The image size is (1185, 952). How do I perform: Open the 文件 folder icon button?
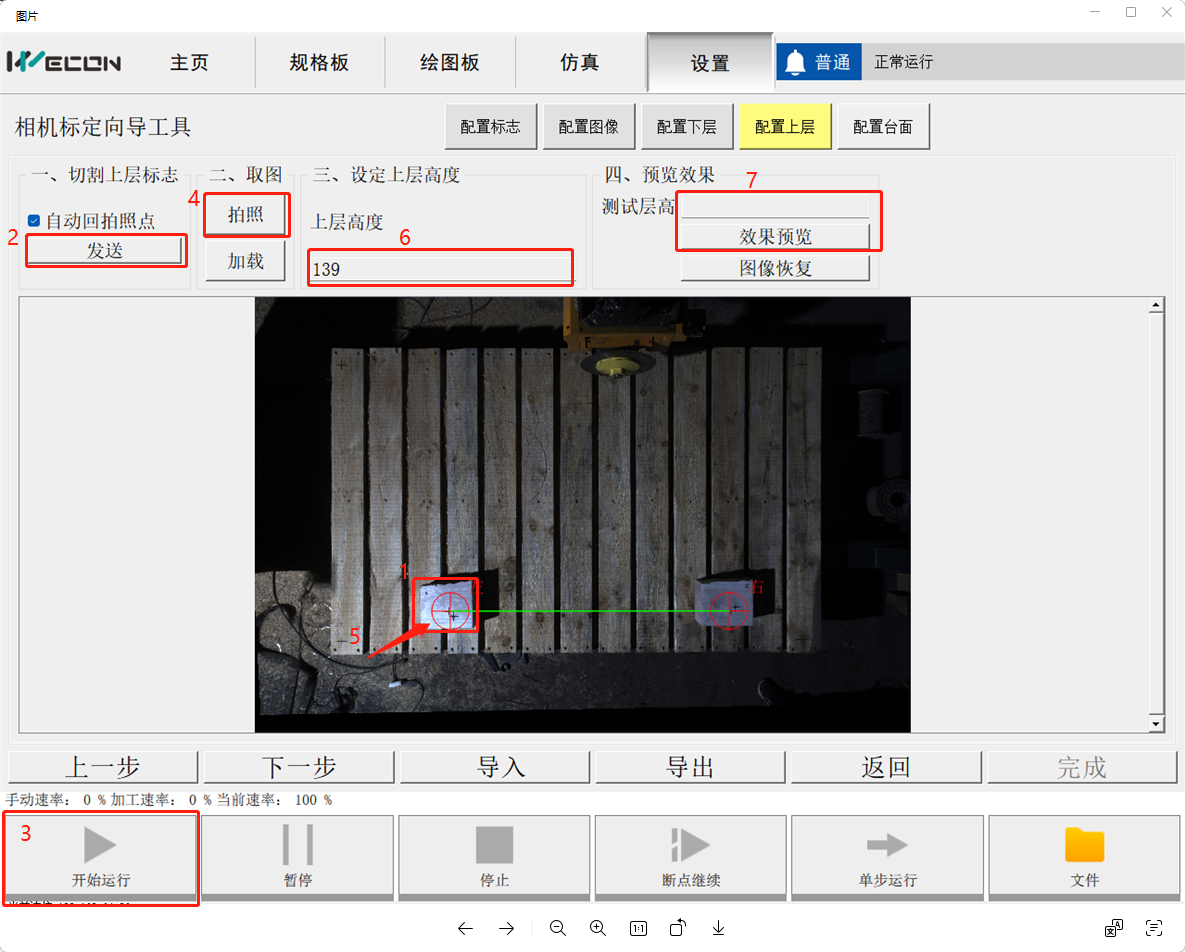[1084, 855]
